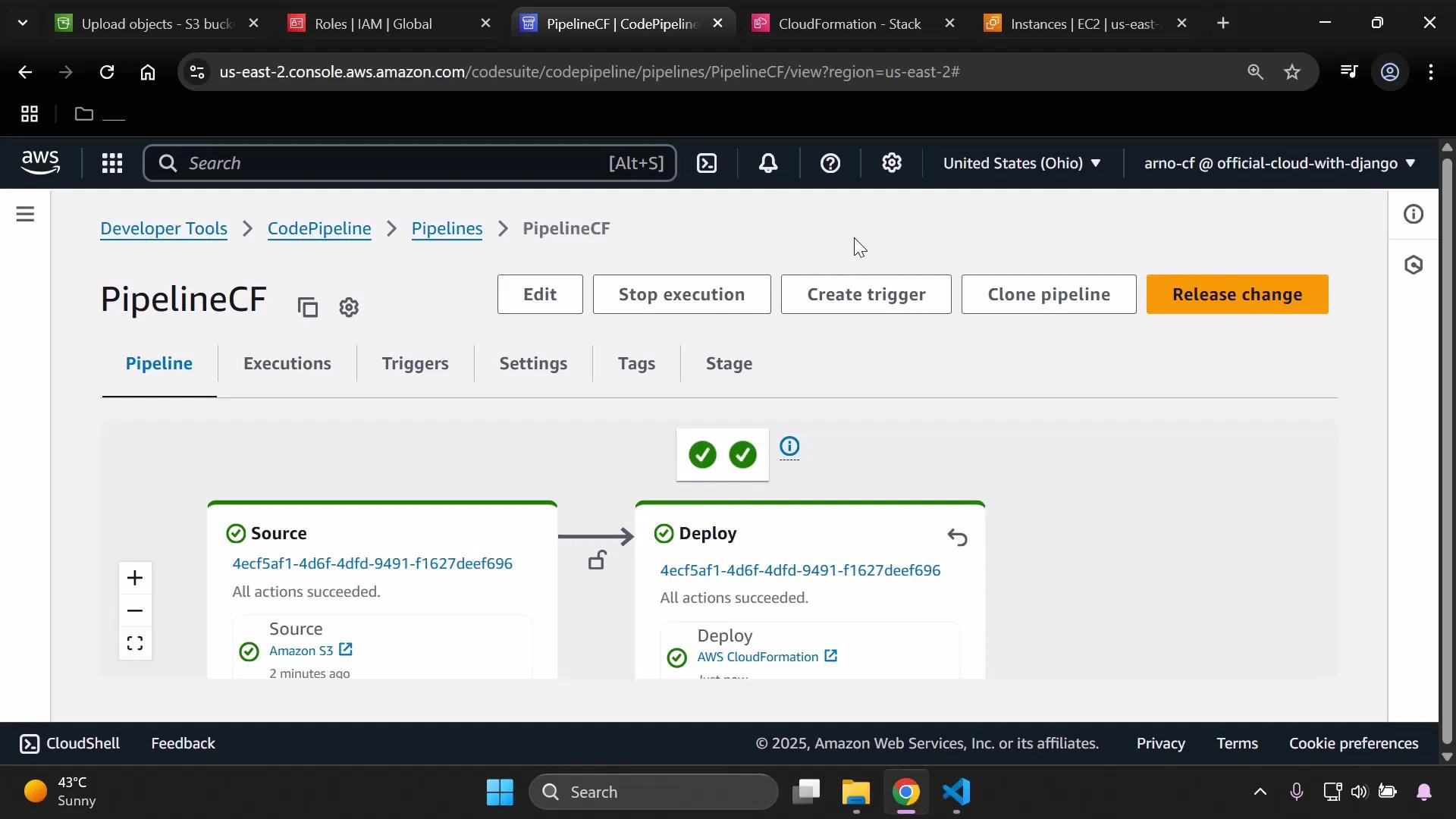Enter fullscreen view of the pipeline diagram
The image size is (1456, 819).
coord(134,642)
